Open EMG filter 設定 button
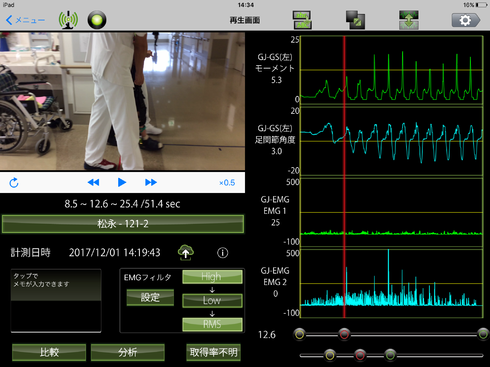Viewport: 490px width, 367px height. pyautogui.click(x=150, y=297)
